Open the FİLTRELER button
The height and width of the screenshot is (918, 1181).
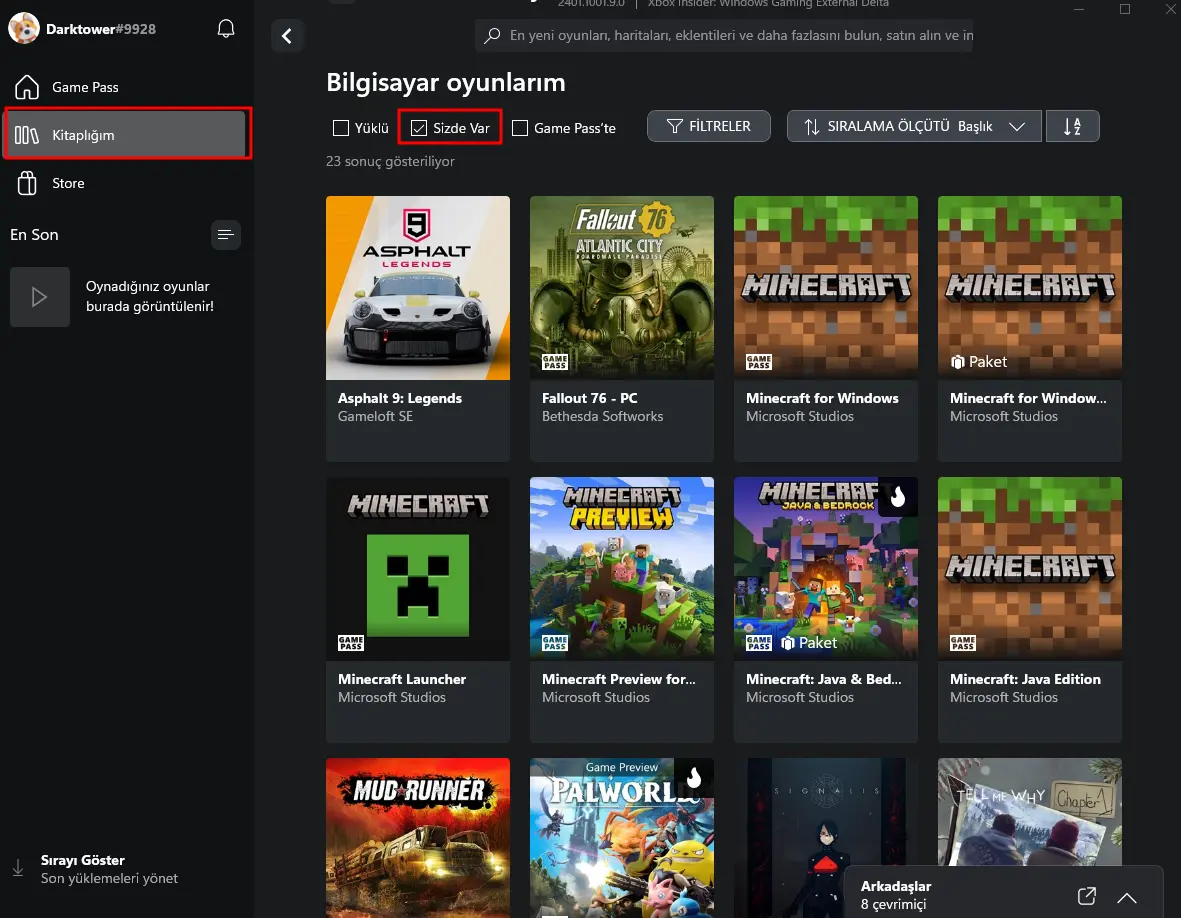709,127
